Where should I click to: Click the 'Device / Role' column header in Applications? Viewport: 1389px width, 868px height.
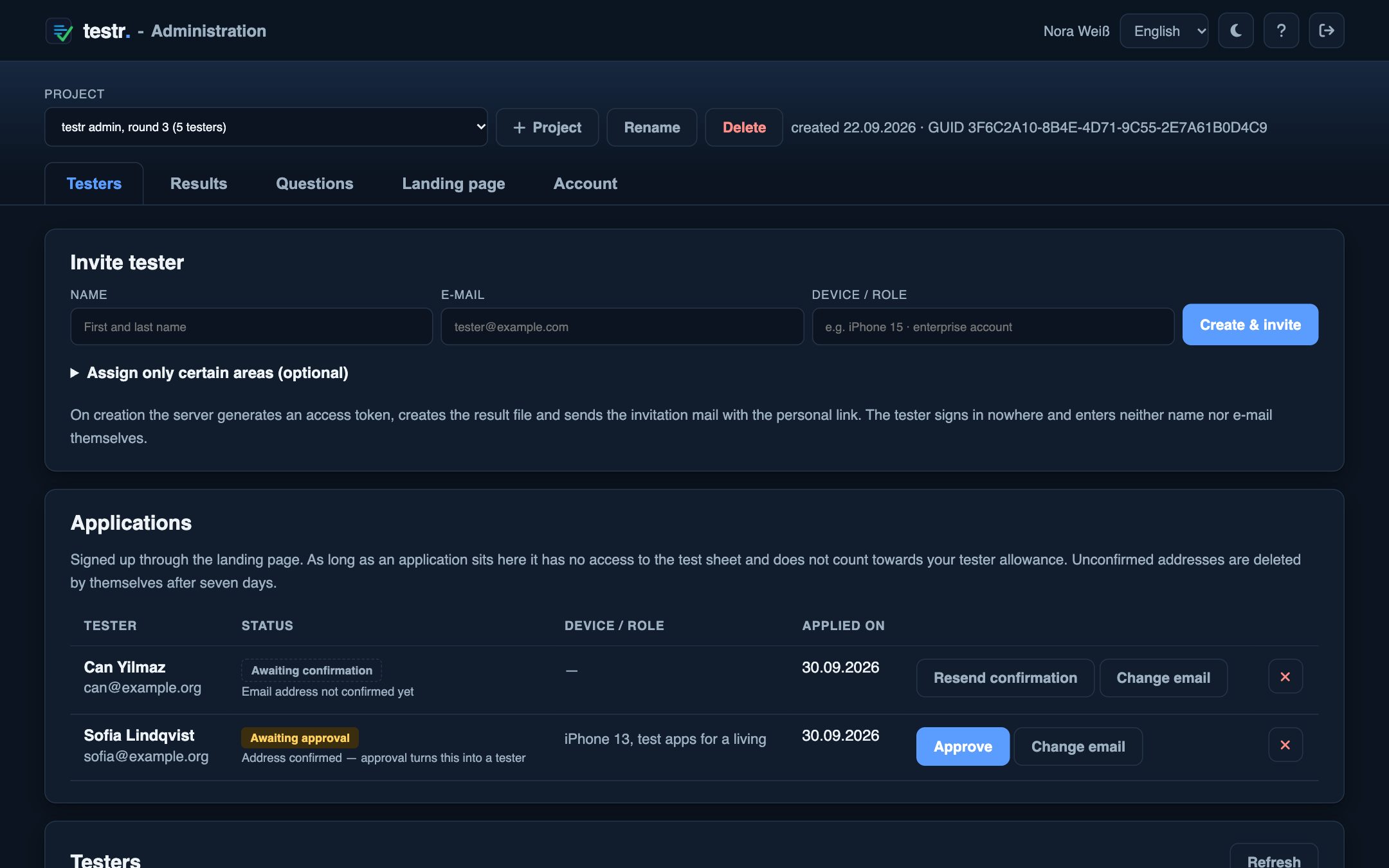click(x=614, y=626)
